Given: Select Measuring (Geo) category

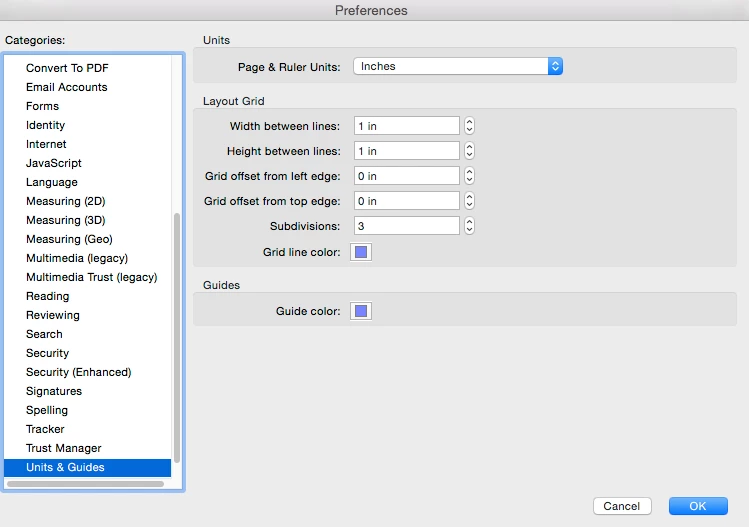Looking at the screenshot, I should coord(87,239).
